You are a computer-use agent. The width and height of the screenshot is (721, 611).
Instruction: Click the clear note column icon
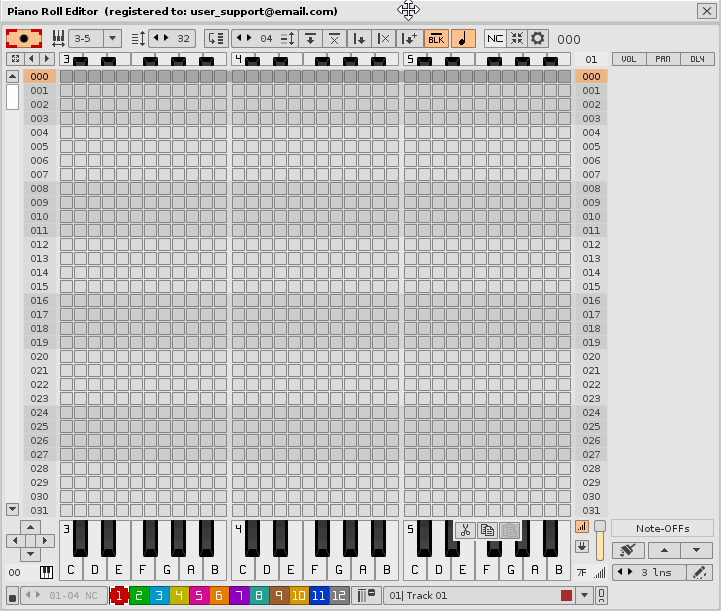pyautogui.click(x=383, y=39)
